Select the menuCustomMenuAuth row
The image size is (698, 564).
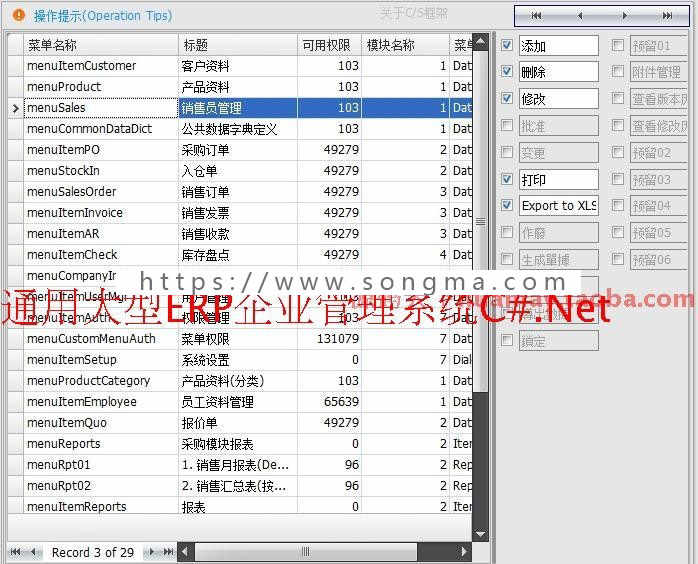coord(240,339)
